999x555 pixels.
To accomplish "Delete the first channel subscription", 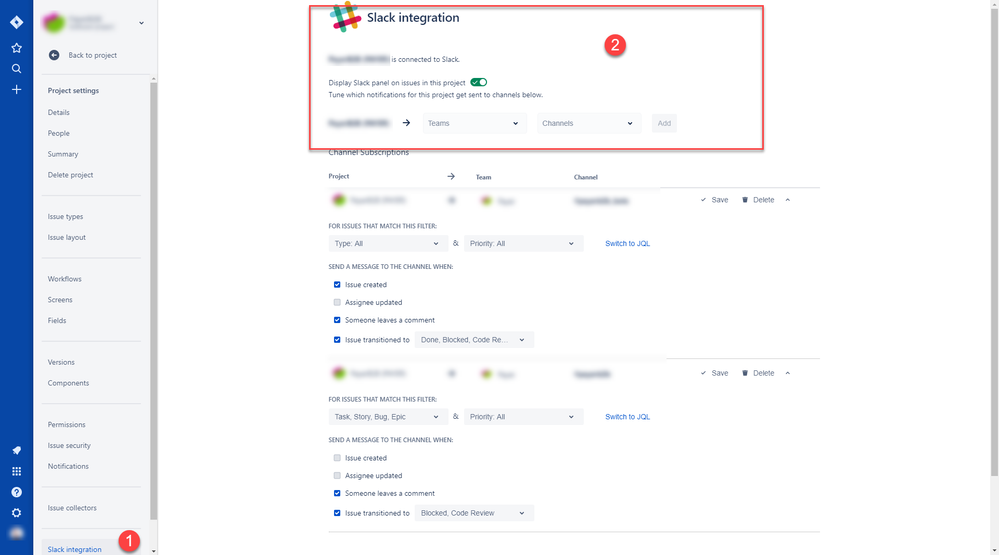I will [758, 200].
